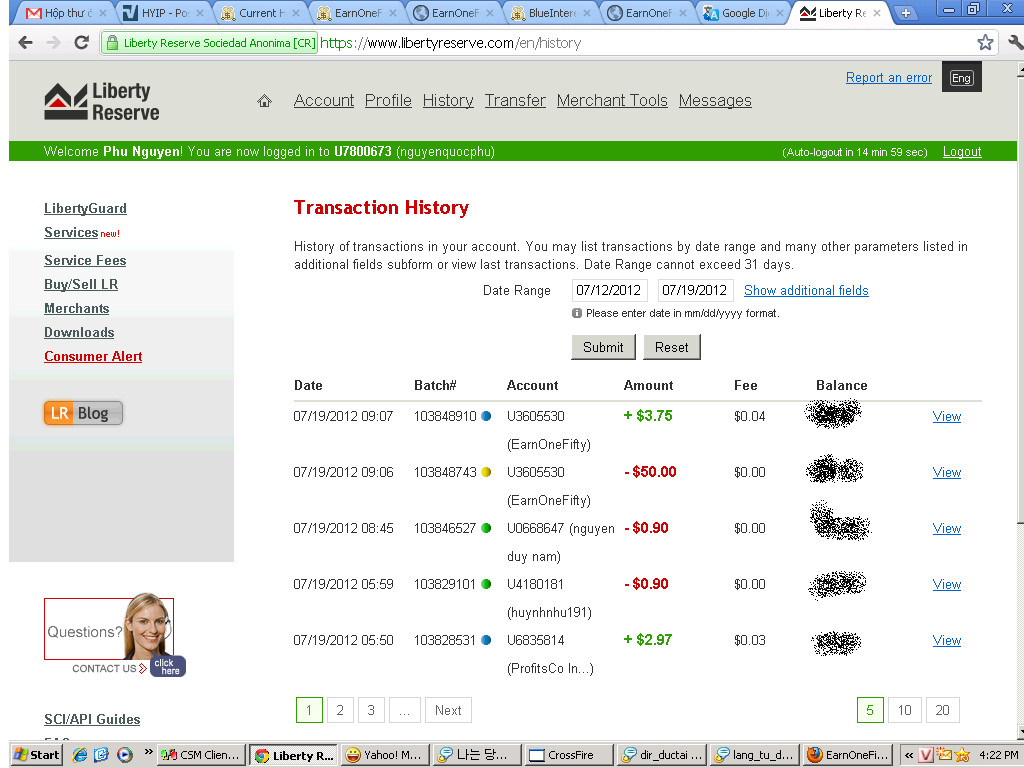Open Downloads sidebar link
Screen dimensions: 1024x768
(79, 332)
